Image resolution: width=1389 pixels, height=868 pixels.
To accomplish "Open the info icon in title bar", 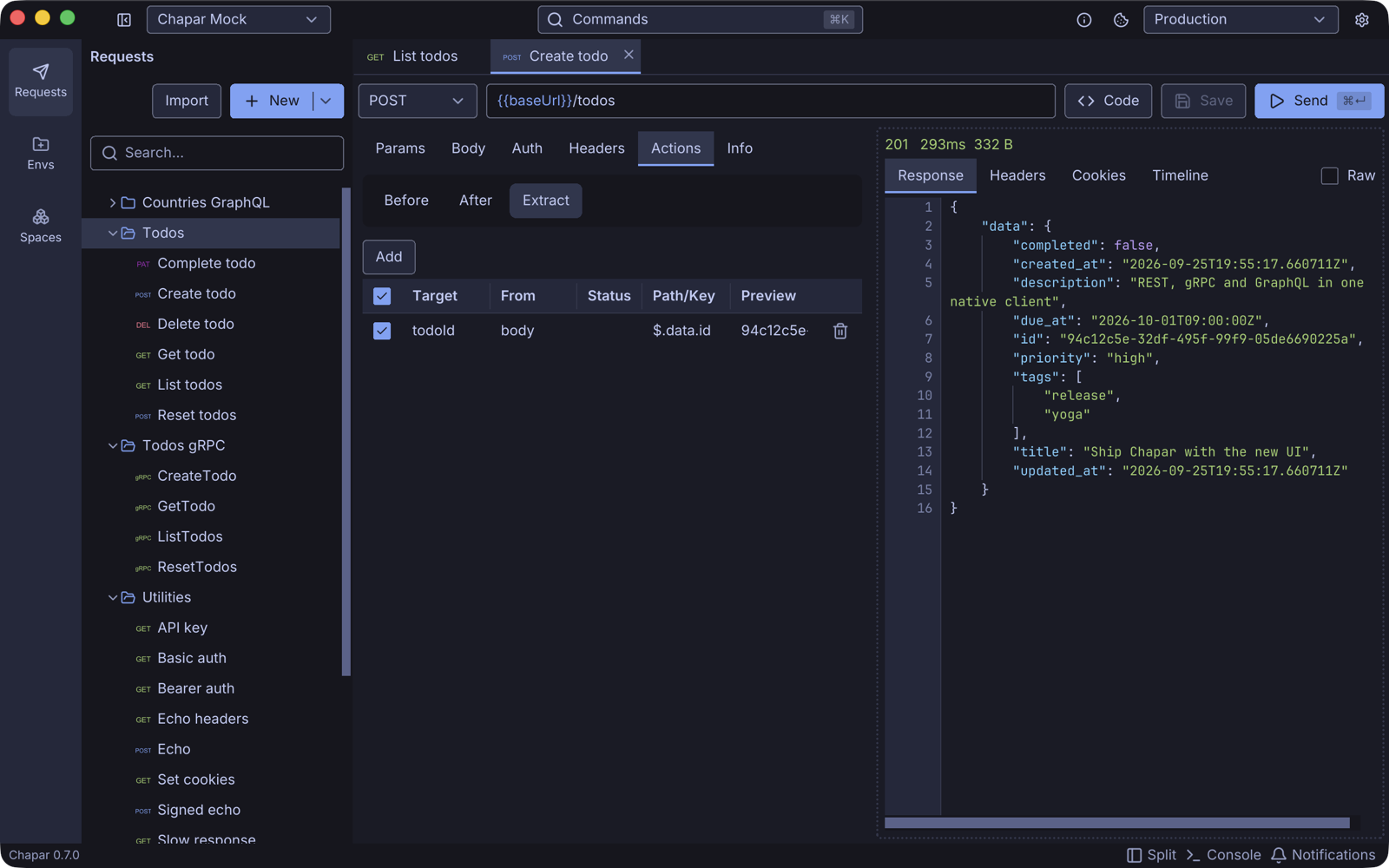I will coord(1084,20).
